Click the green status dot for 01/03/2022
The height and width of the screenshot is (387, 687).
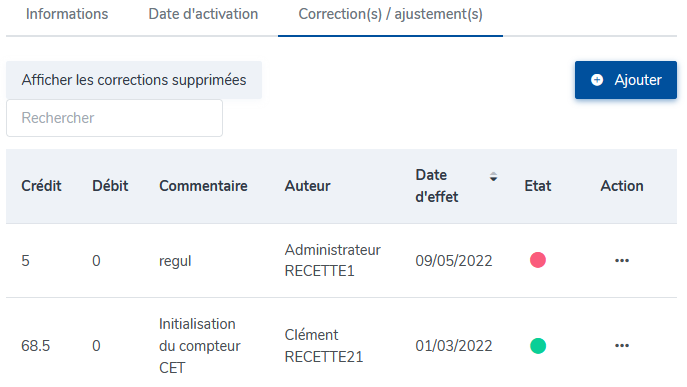point(538,346)
